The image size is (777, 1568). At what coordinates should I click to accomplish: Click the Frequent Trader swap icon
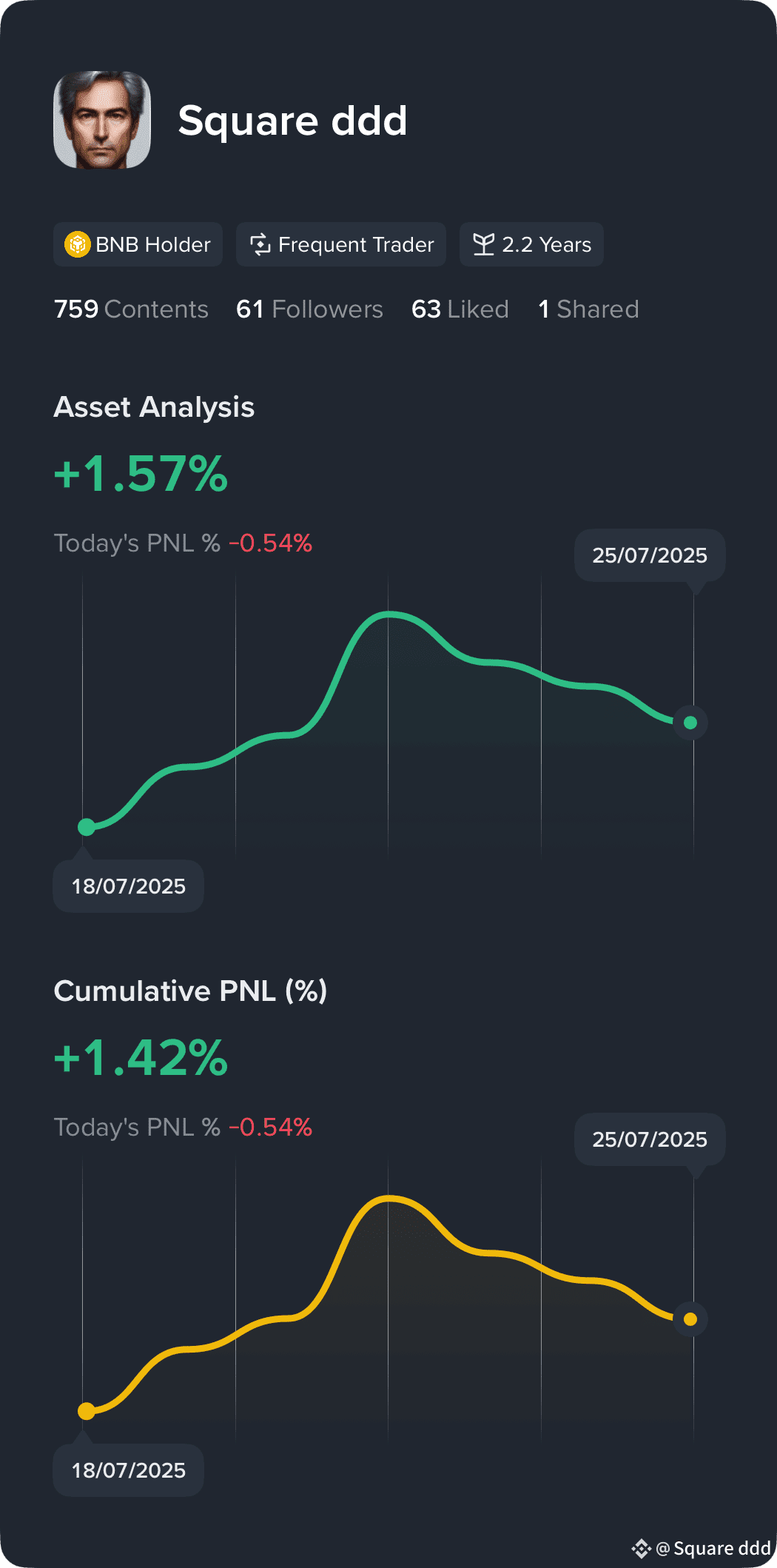point(260,244)
